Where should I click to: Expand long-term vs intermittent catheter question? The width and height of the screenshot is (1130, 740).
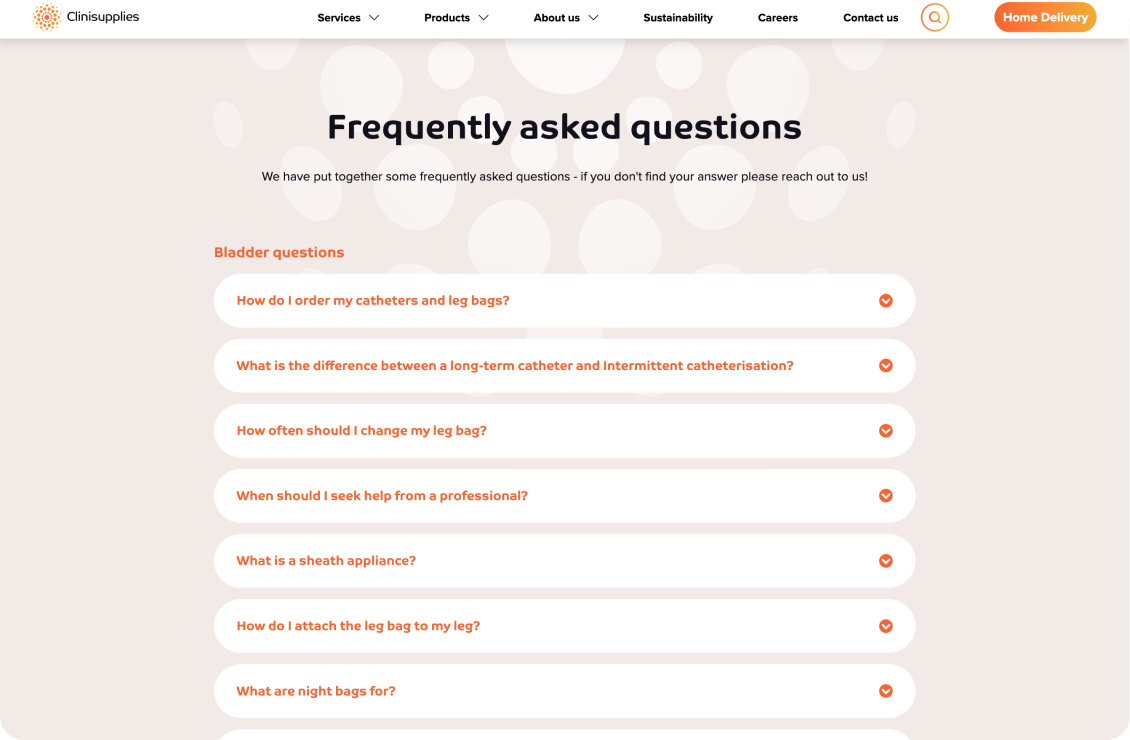click(564, 365)
